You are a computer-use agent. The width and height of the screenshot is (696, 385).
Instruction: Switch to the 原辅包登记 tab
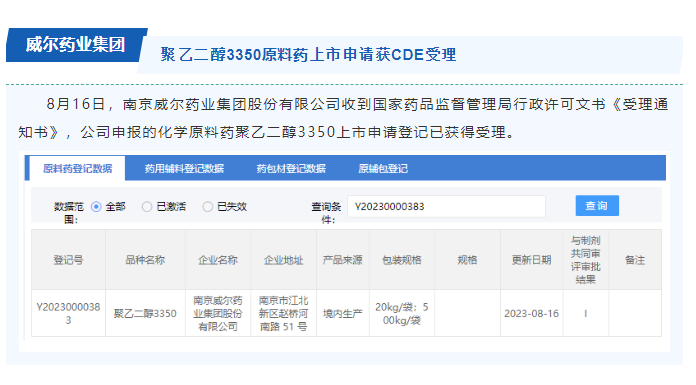tap(383, 168)
